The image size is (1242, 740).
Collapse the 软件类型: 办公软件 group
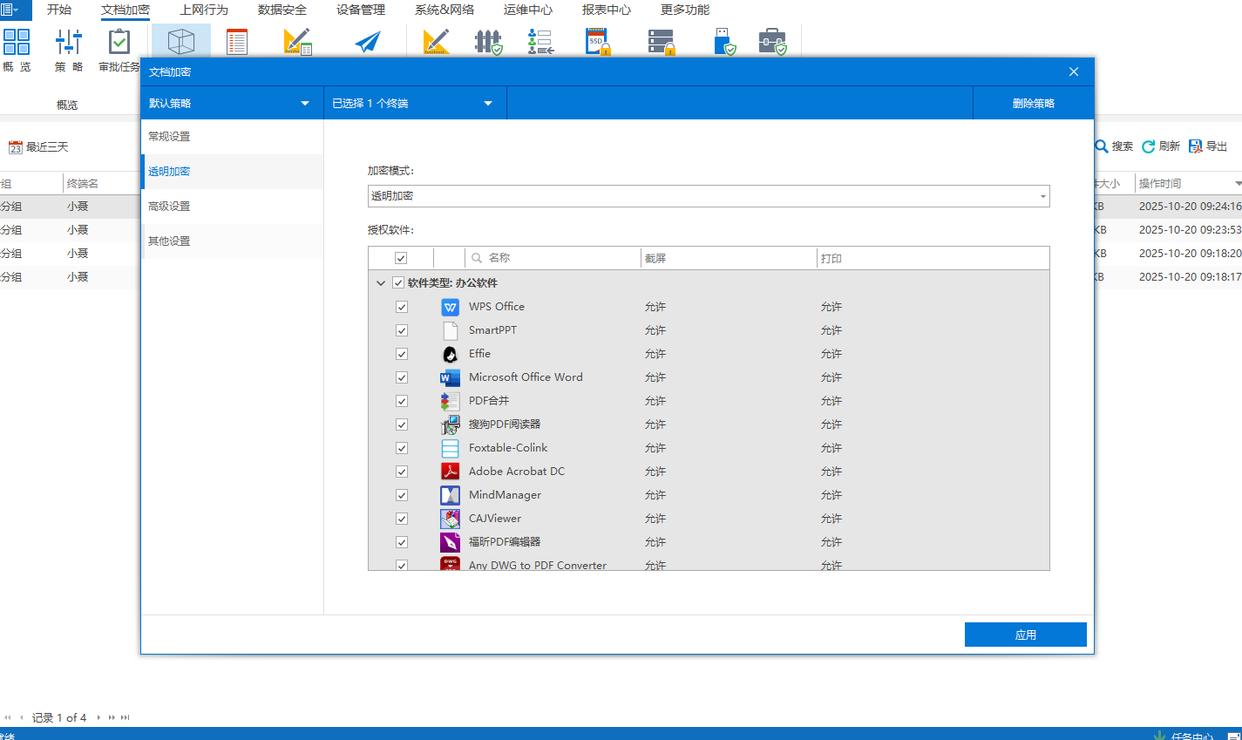(x=380, y=283)
